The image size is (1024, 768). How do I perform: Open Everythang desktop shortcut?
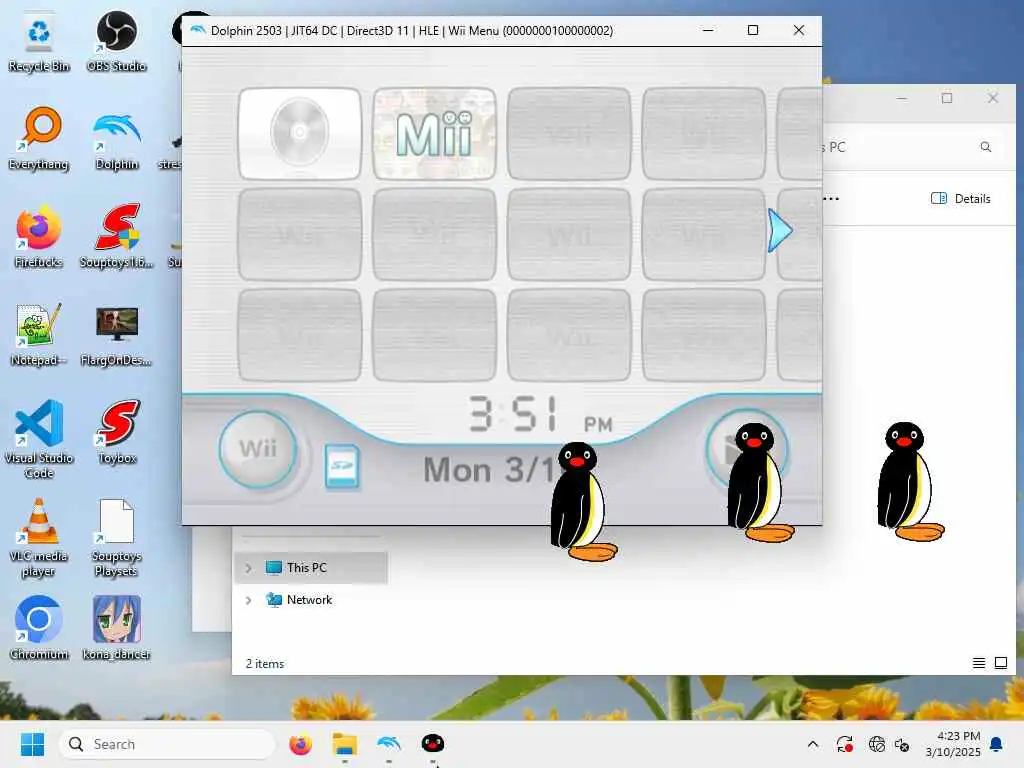click(39, 138)
